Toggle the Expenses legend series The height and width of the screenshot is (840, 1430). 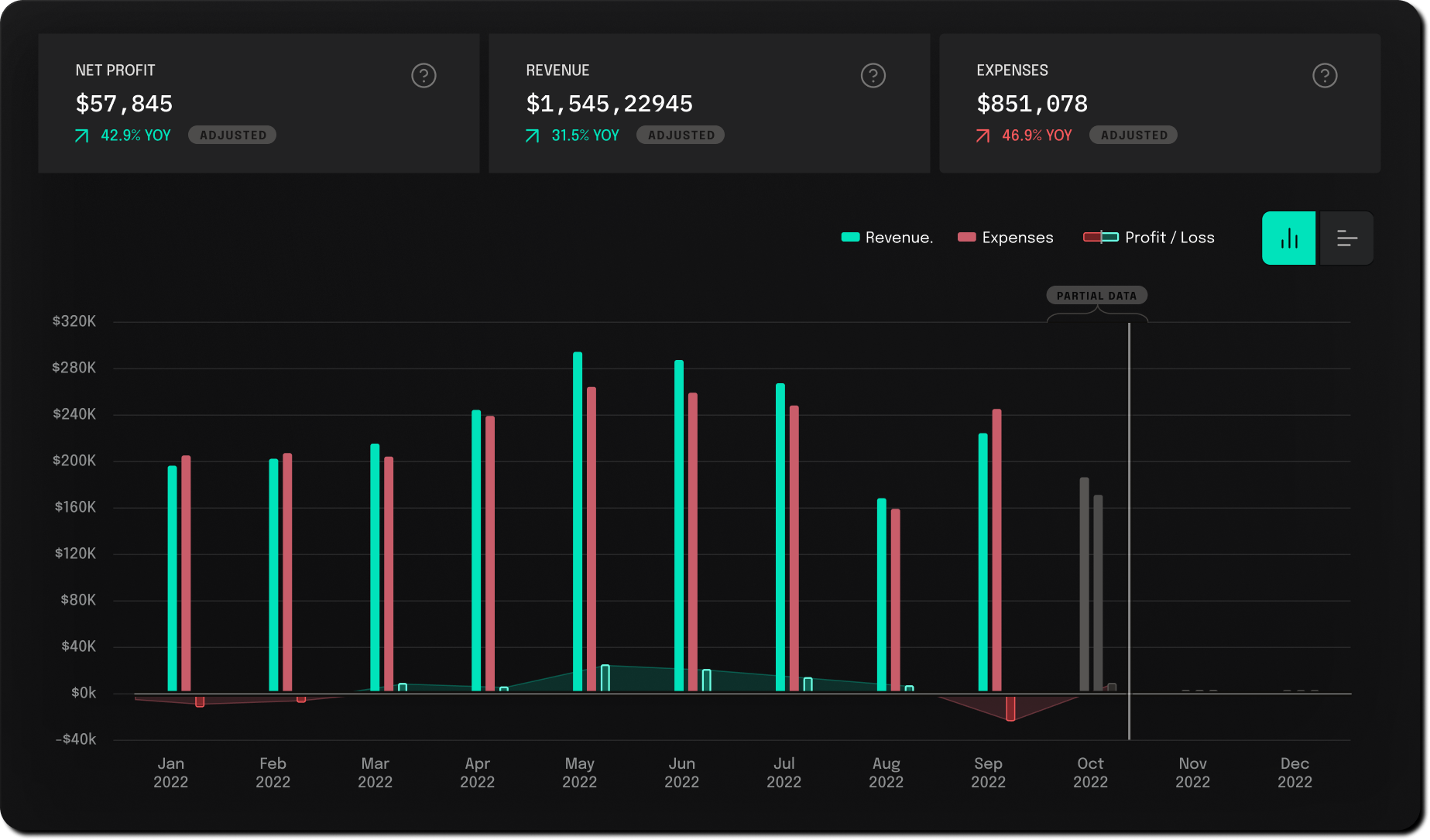tap(1006, 238)
